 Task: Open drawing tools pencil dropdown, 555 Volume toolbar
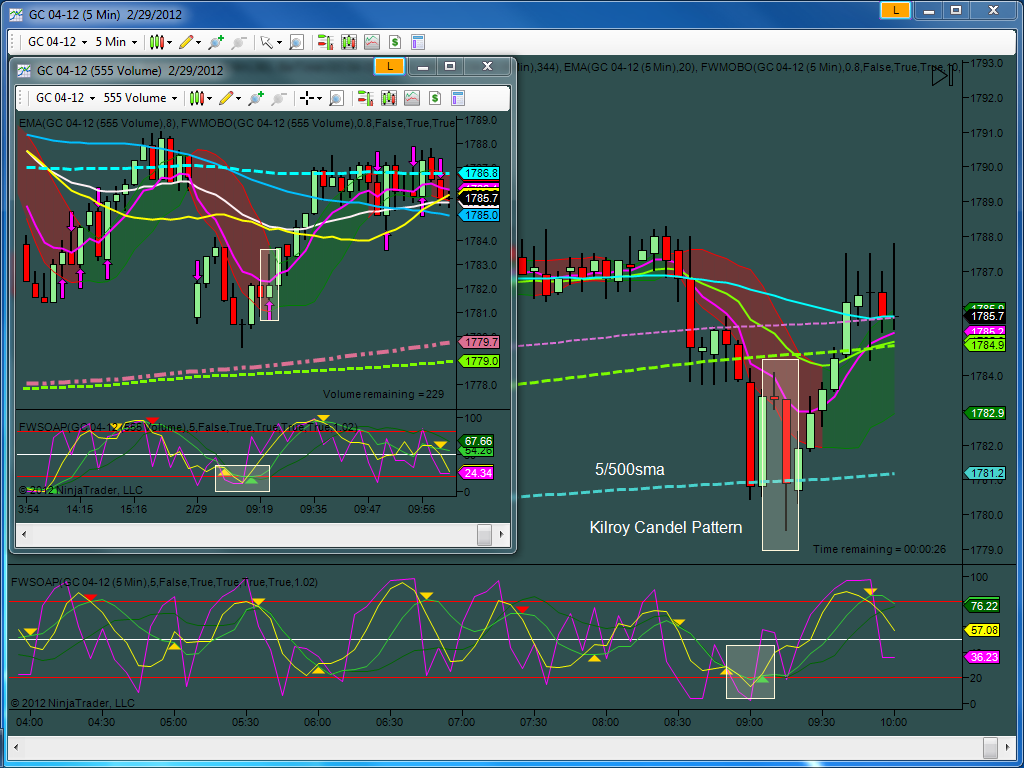coord(230,99)
